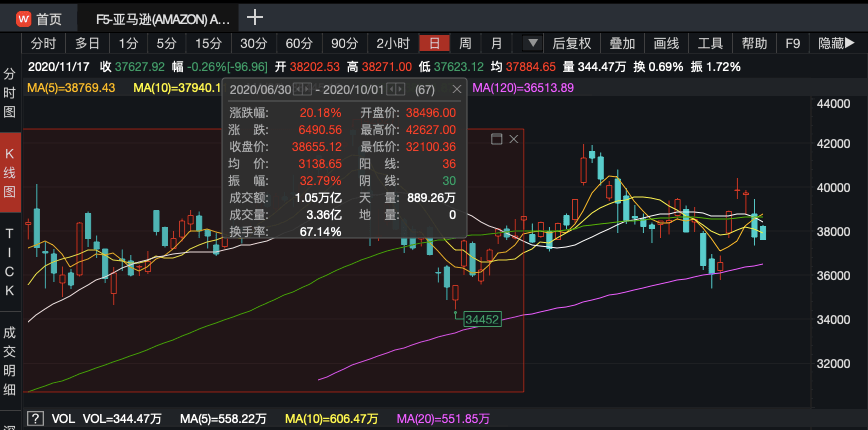Select the 60分 timeframe
This screenshot has width=868, height=430.
[299, 44]
